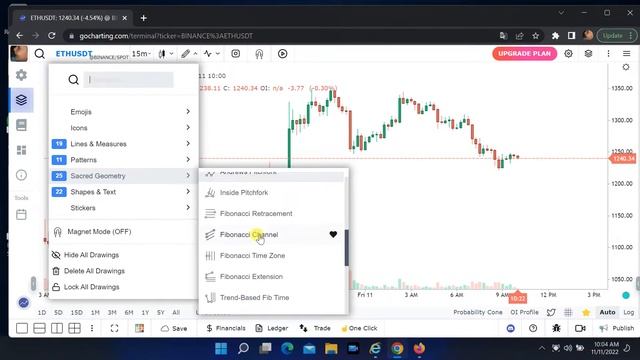Open the Trade tab
640x360 pixels.
click(x=315, y=328)
